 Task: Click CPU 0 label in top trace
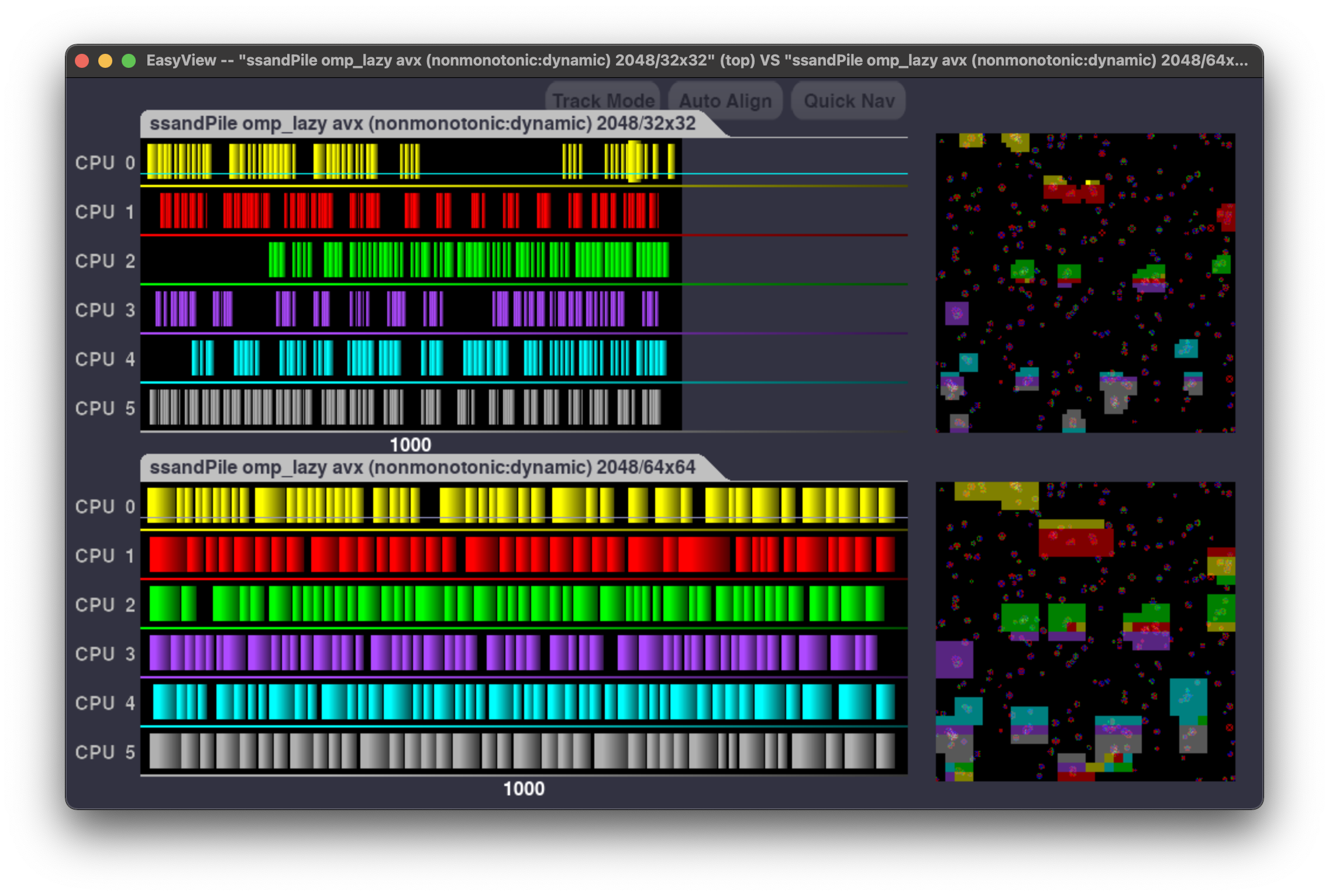pos(105,163)
